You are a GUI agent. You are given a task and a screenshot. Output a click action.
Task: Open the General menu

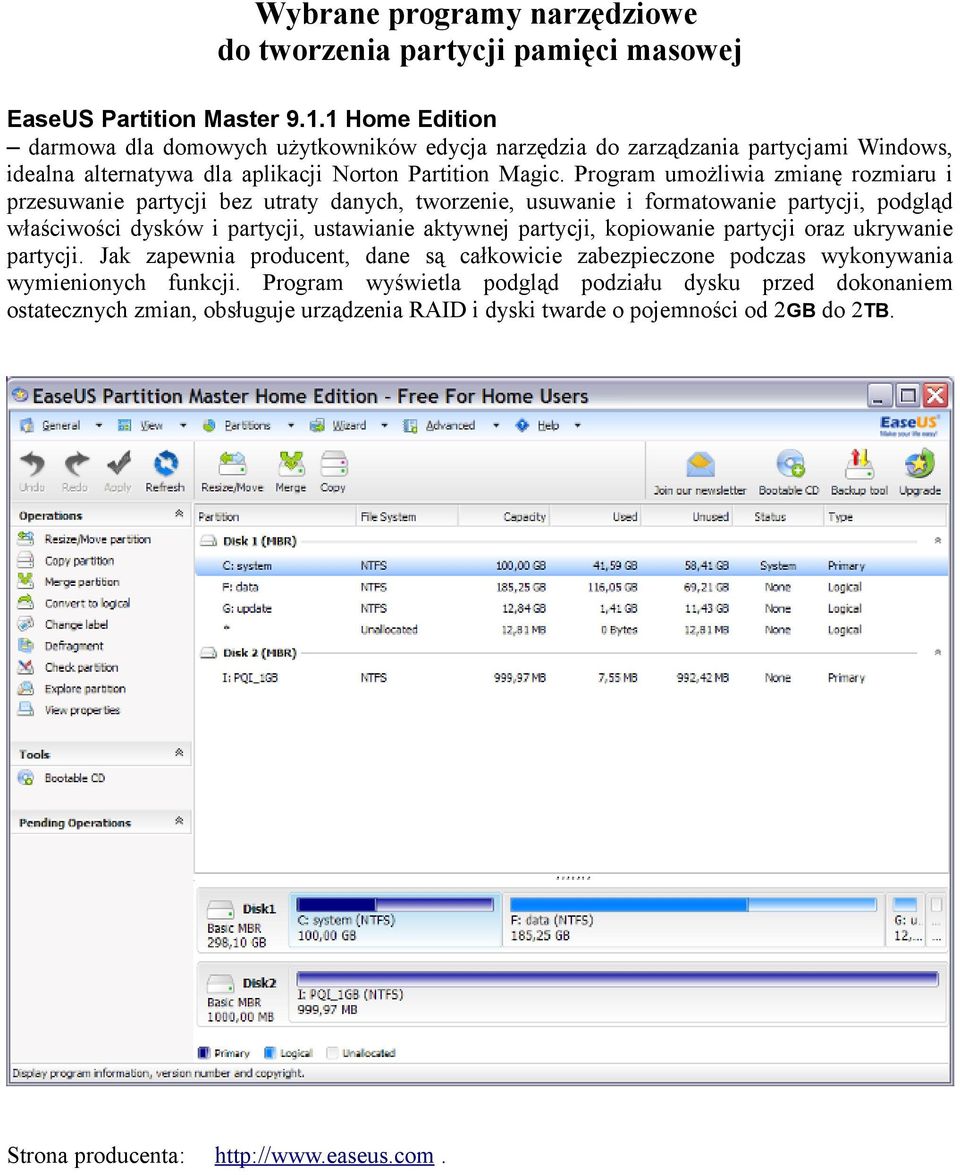coord(61,426)
